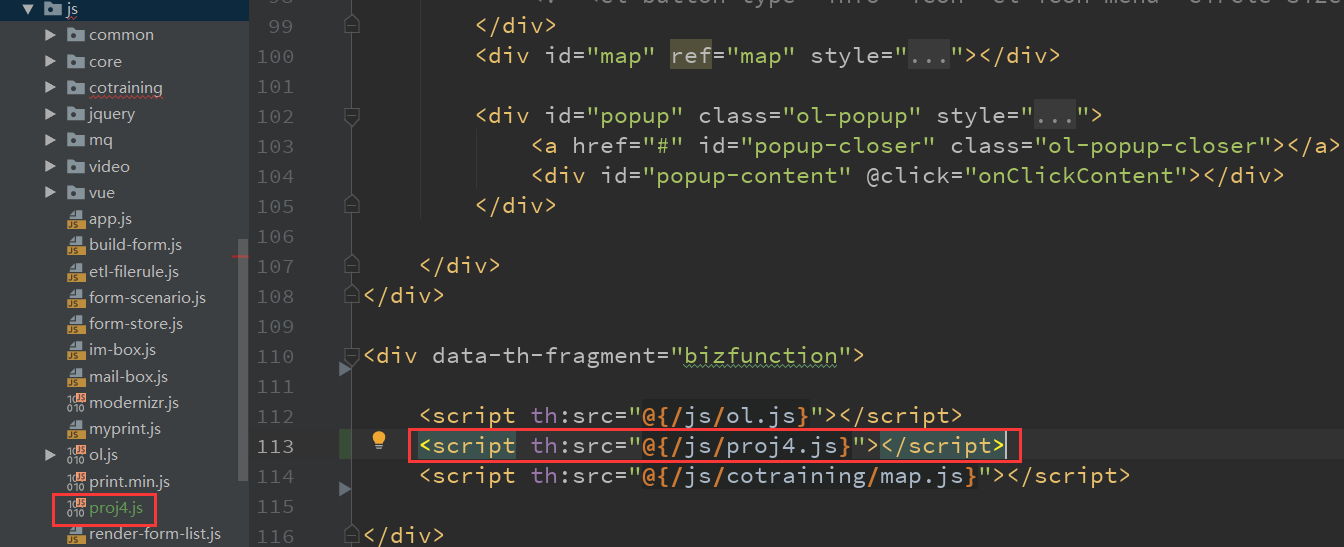Fold the bizfunction div at line 110
This screenshot has width=1344, height=547.
(350, 356)
